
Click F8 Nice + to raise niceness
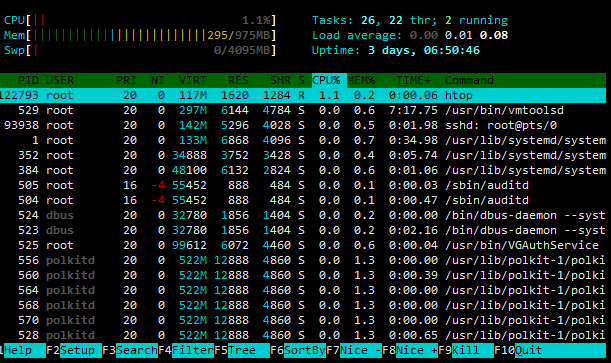tap(410, 350)
